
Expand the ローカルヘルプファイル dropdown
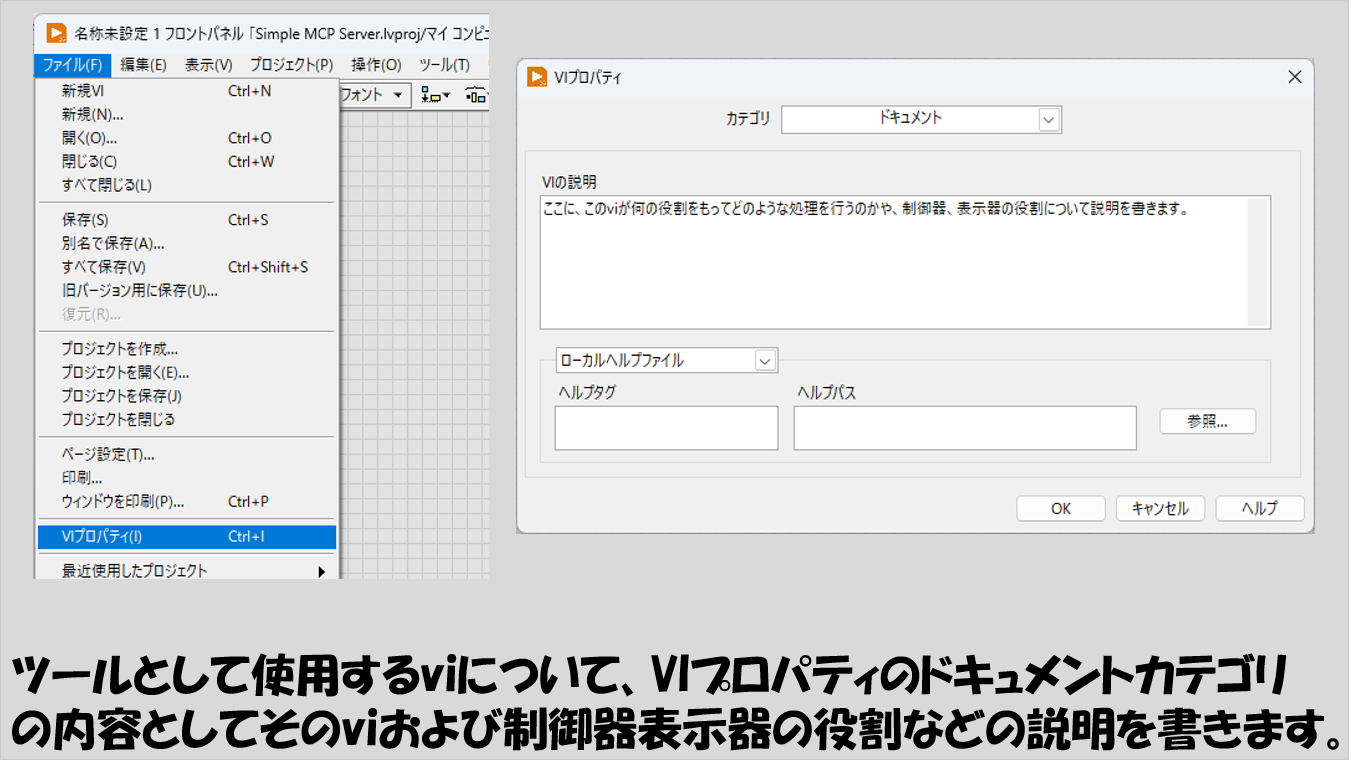point(765,360)
